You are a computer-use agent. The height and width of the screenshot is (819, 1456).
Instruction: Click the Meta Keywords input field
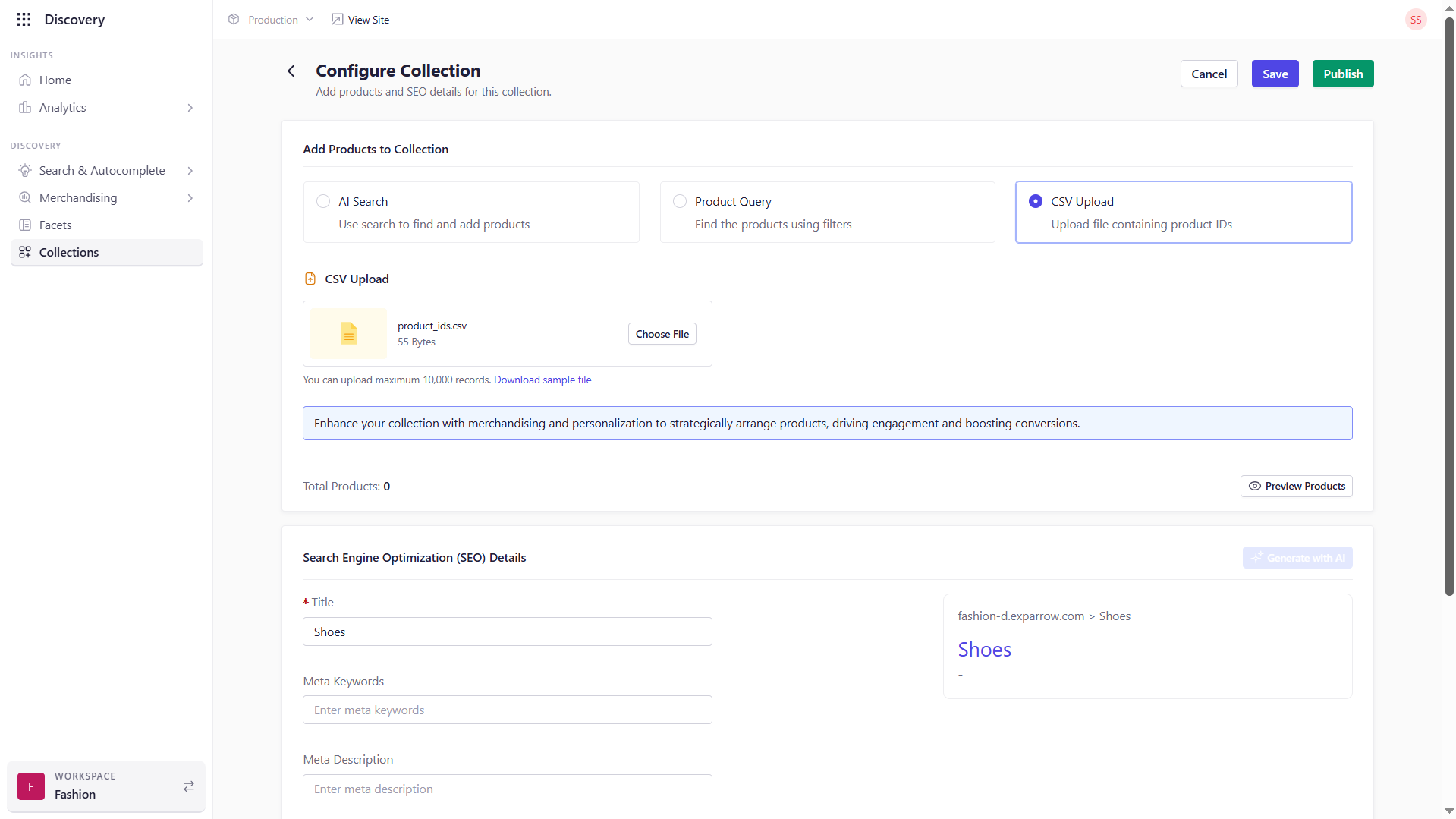click(507, 710)
